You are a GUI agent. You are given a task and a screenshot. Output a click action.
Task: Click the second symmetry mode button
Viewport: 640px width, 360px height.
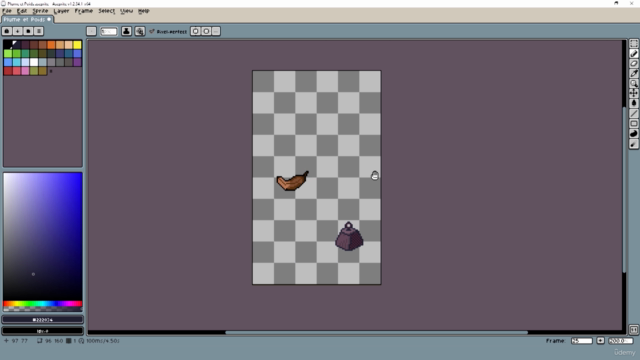tap(206, 31)
